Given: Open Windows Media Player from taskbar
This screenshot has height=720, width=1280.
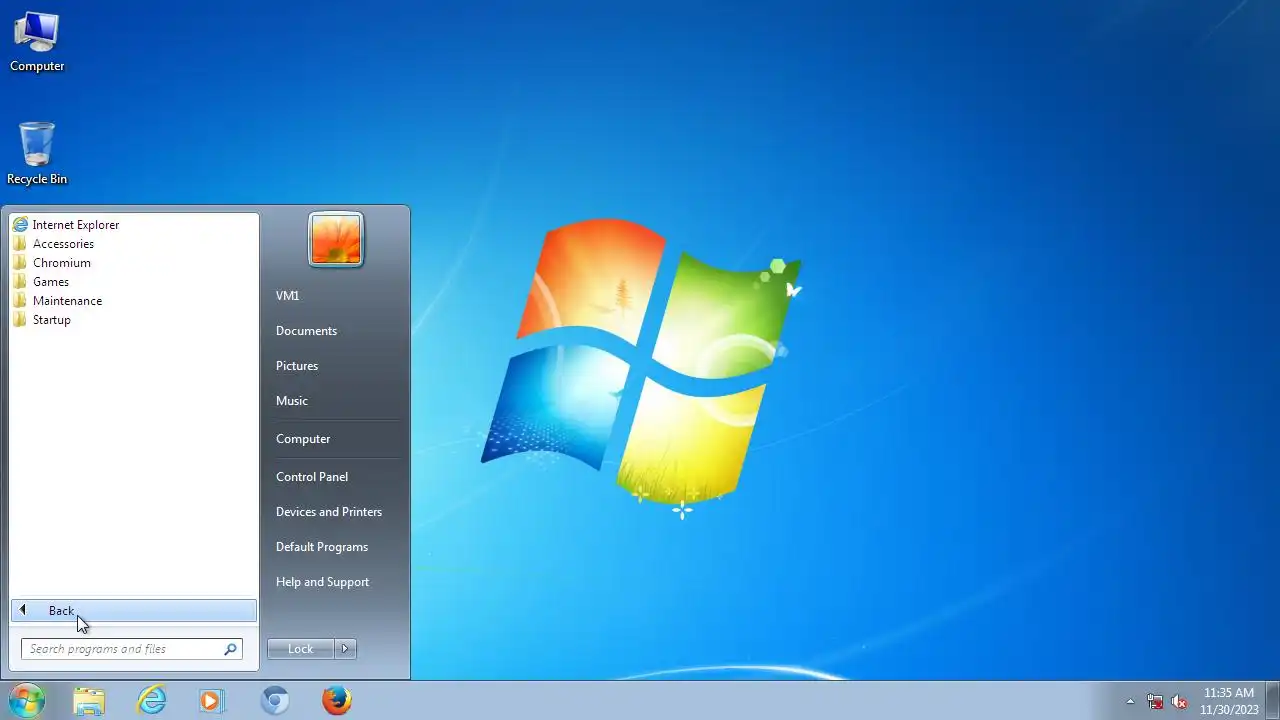Looking at the screenshot, I should 213,701.
